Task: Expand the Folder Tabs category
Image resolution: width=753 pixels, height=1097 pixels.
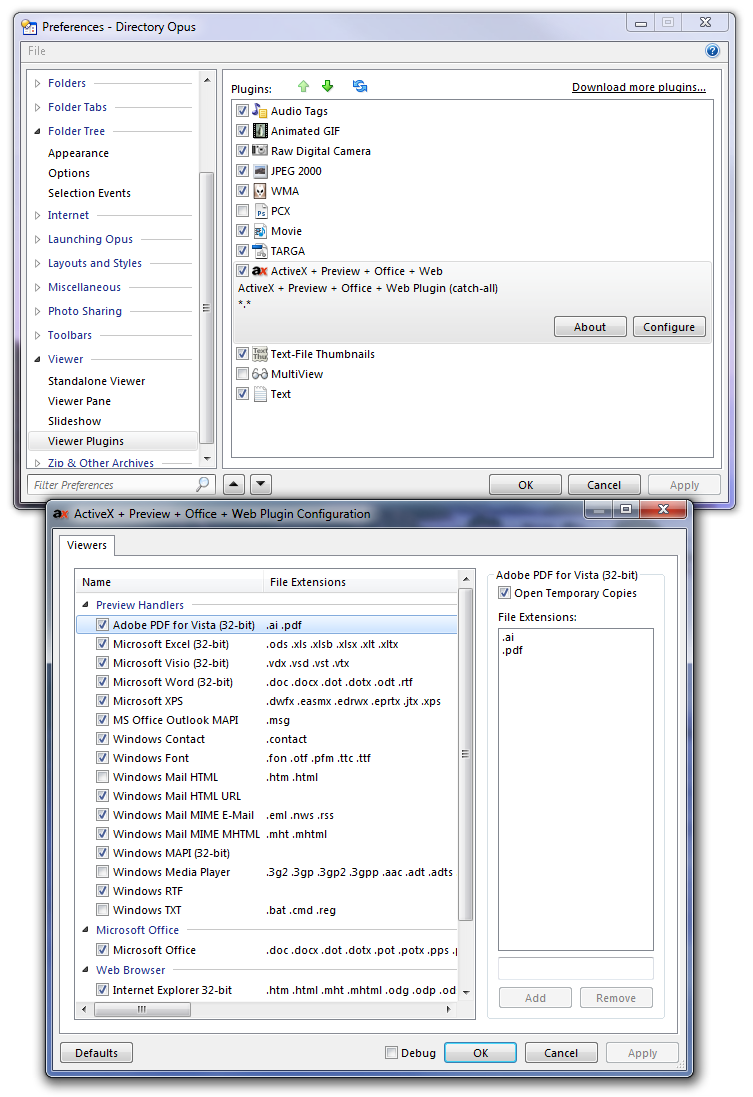Action: point(37,107)
